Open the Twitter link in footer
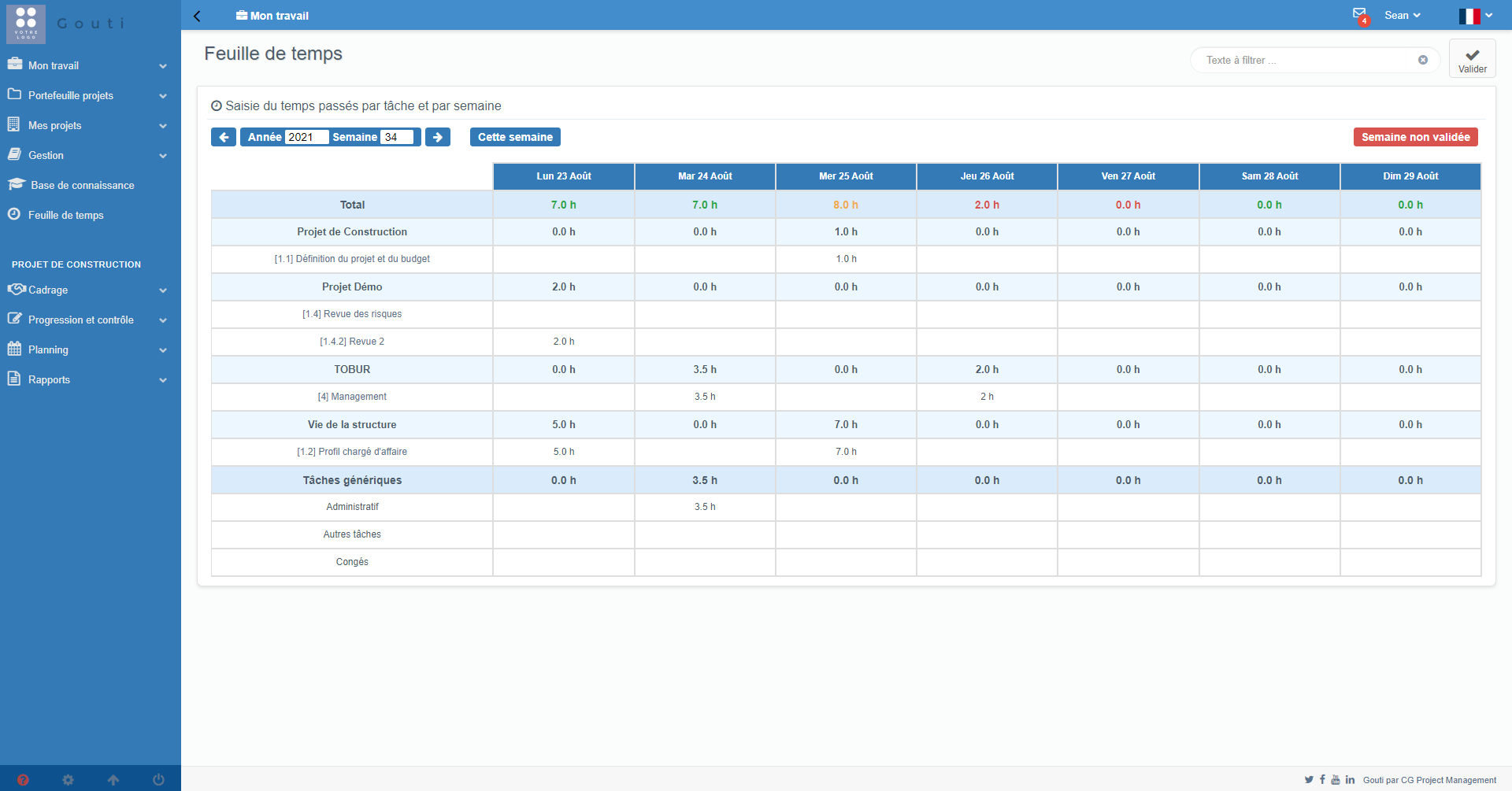This screenshot has height=791, width=1512. 1309,780
